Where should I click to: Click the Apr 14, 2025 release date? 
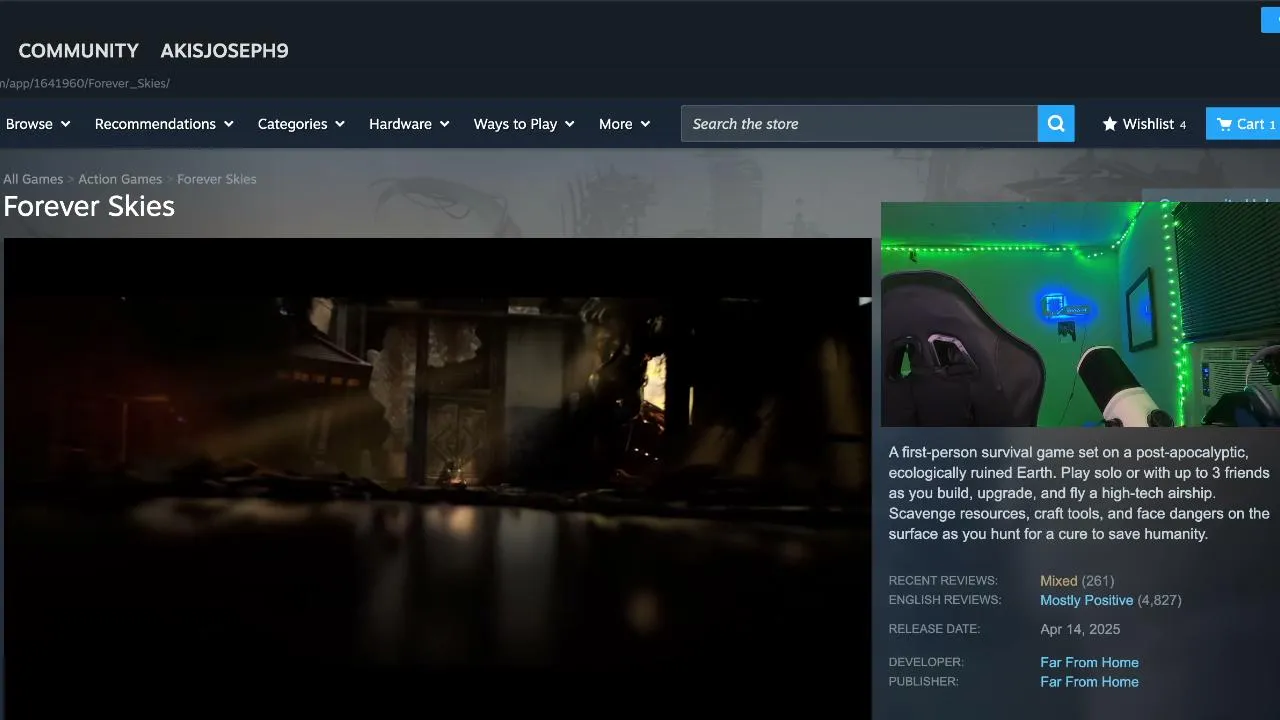1080,630
